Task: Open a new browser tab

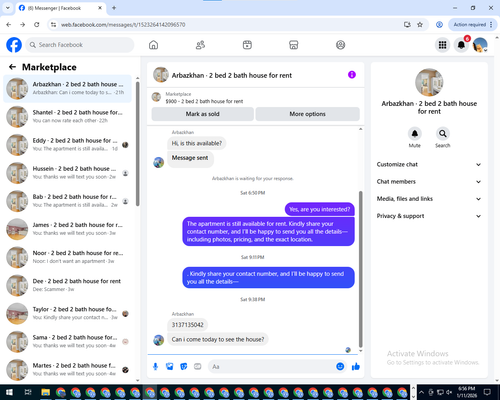Action: pos(114,8)
